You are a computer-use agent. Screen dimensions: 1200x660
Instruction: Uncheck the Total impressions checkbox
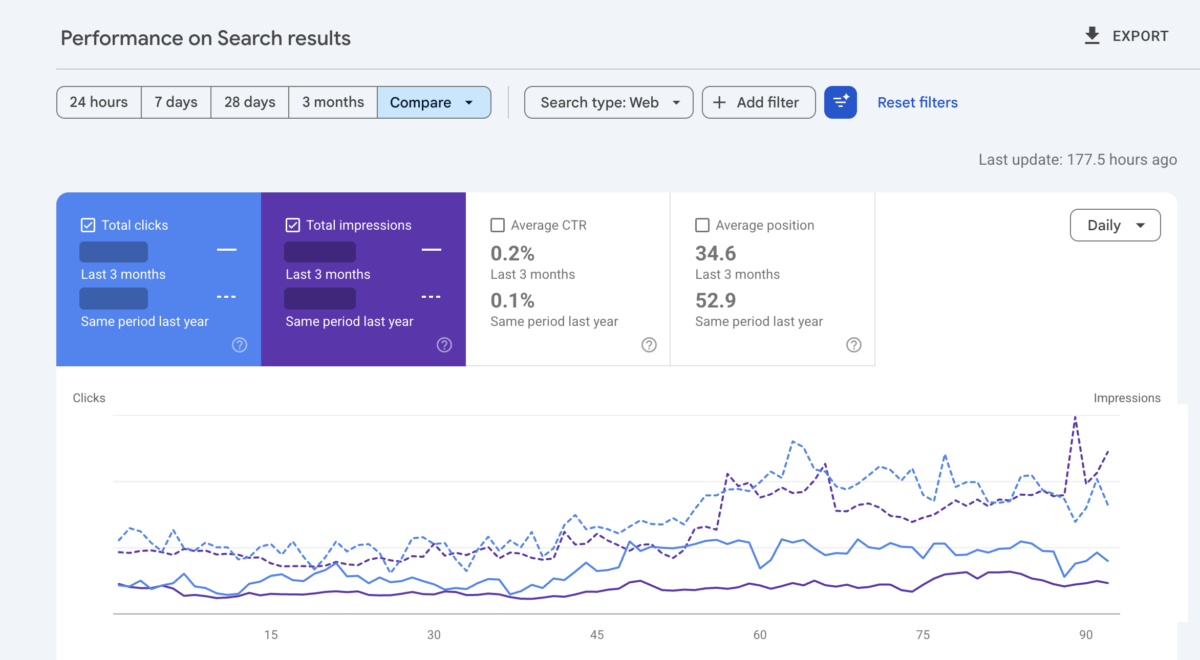pos(293,225)
